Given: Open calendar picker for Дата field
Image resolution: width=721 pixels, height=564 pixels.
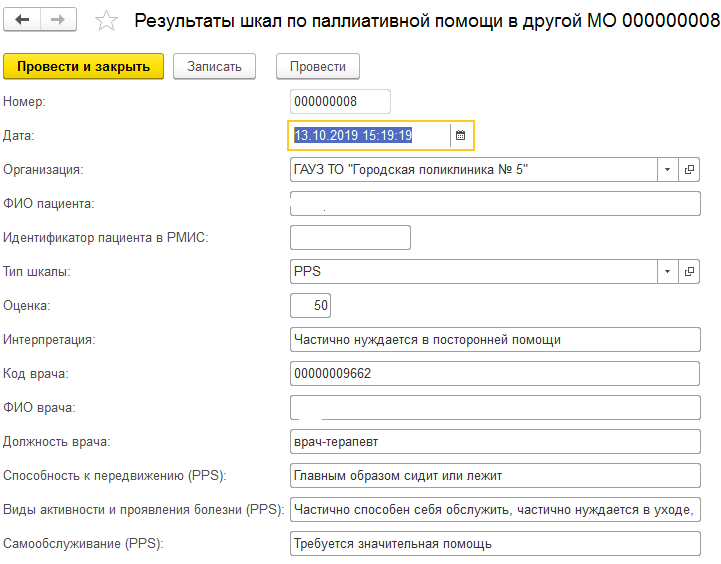Looking at the screenshot, I should tap(460, 135).
